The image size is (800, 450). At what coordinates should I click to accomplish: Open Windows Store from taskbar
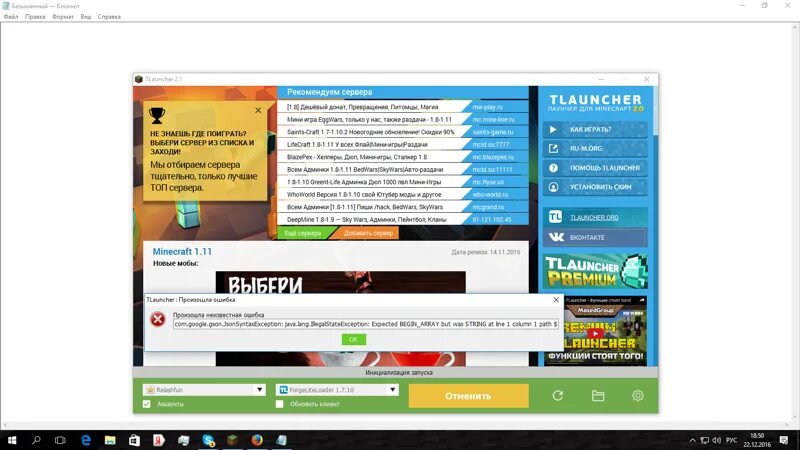(134, 440)
